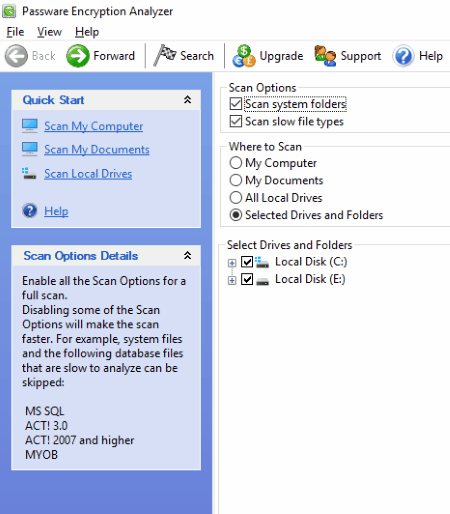Click the Search toolbar label
This screenshot has width=450, height=514.
pos(197,56)
